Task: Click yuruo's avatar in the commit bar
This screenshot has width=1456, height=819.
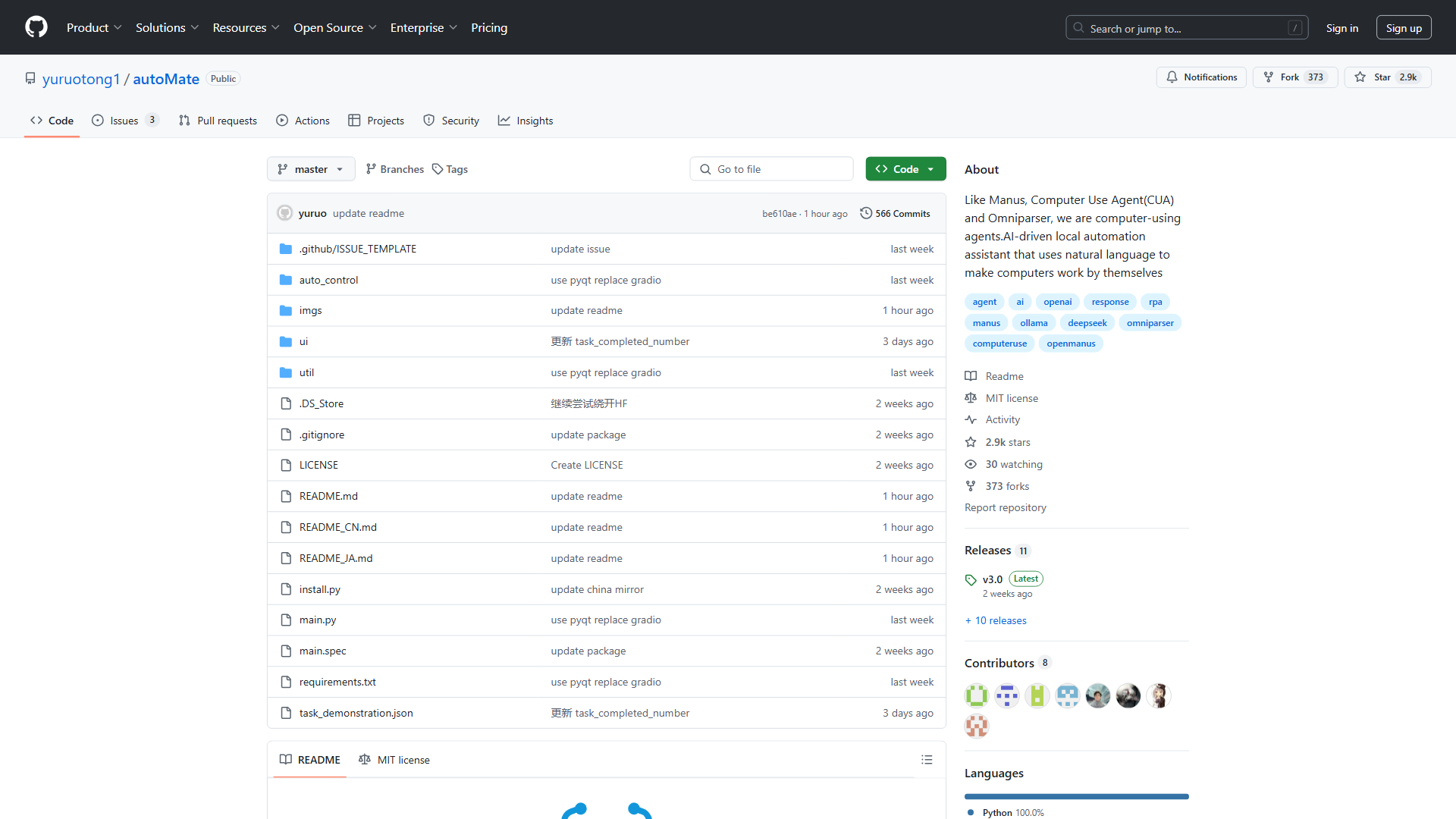Action: 285,213
